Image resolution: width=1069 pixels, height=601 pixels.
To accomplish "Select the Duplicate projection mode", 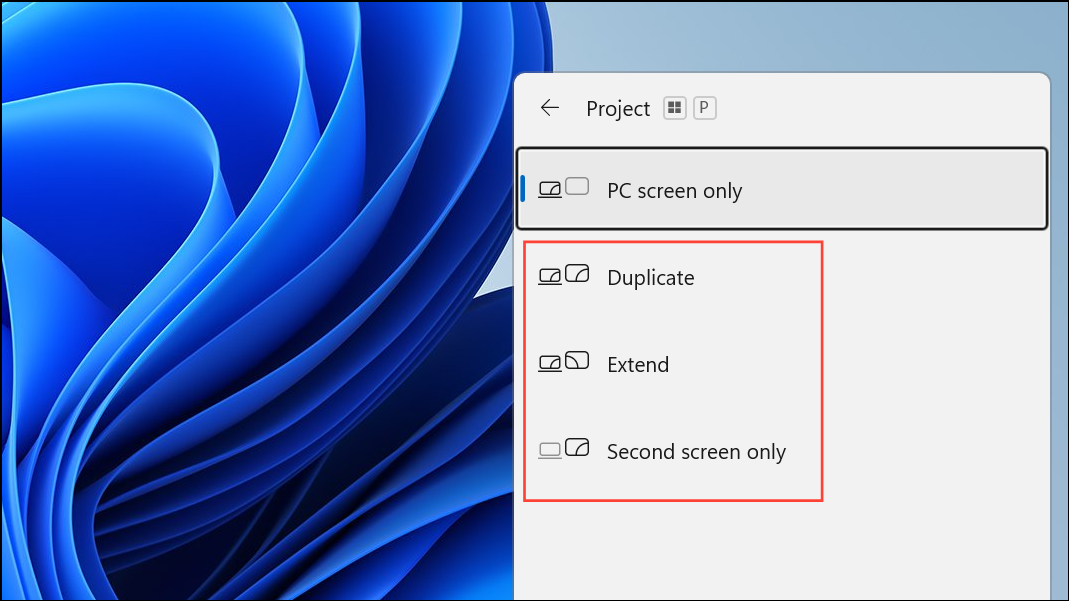I will [x=650, y=277].
